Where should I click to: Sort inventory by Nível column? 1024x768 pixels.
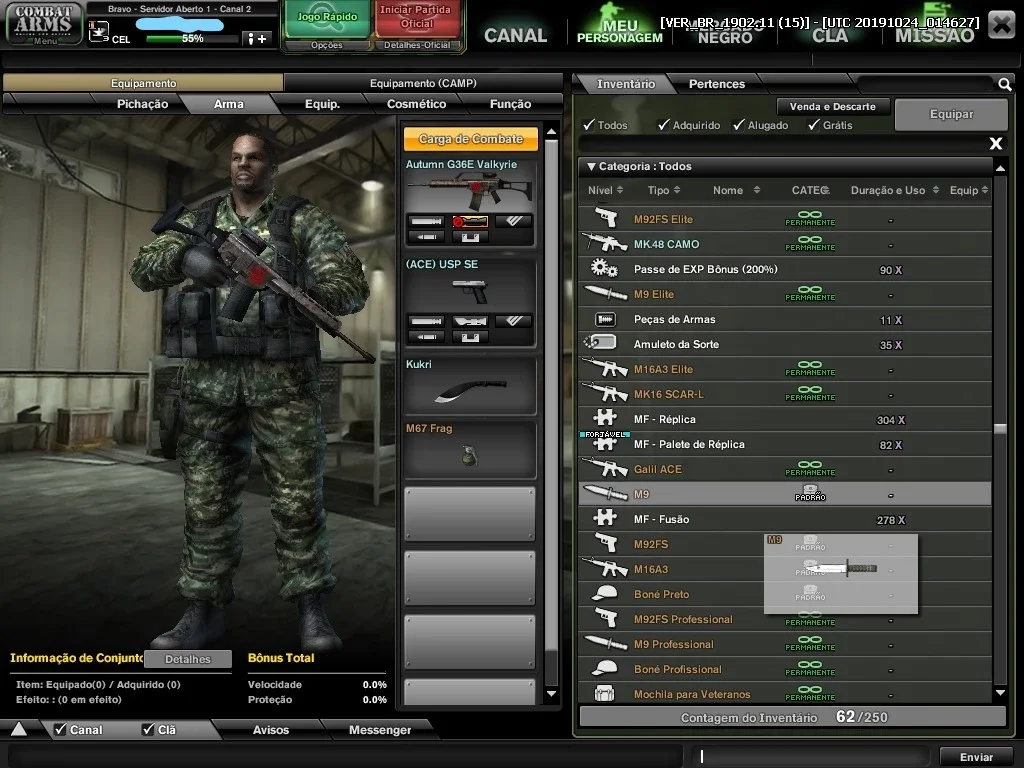pos(605,190)
